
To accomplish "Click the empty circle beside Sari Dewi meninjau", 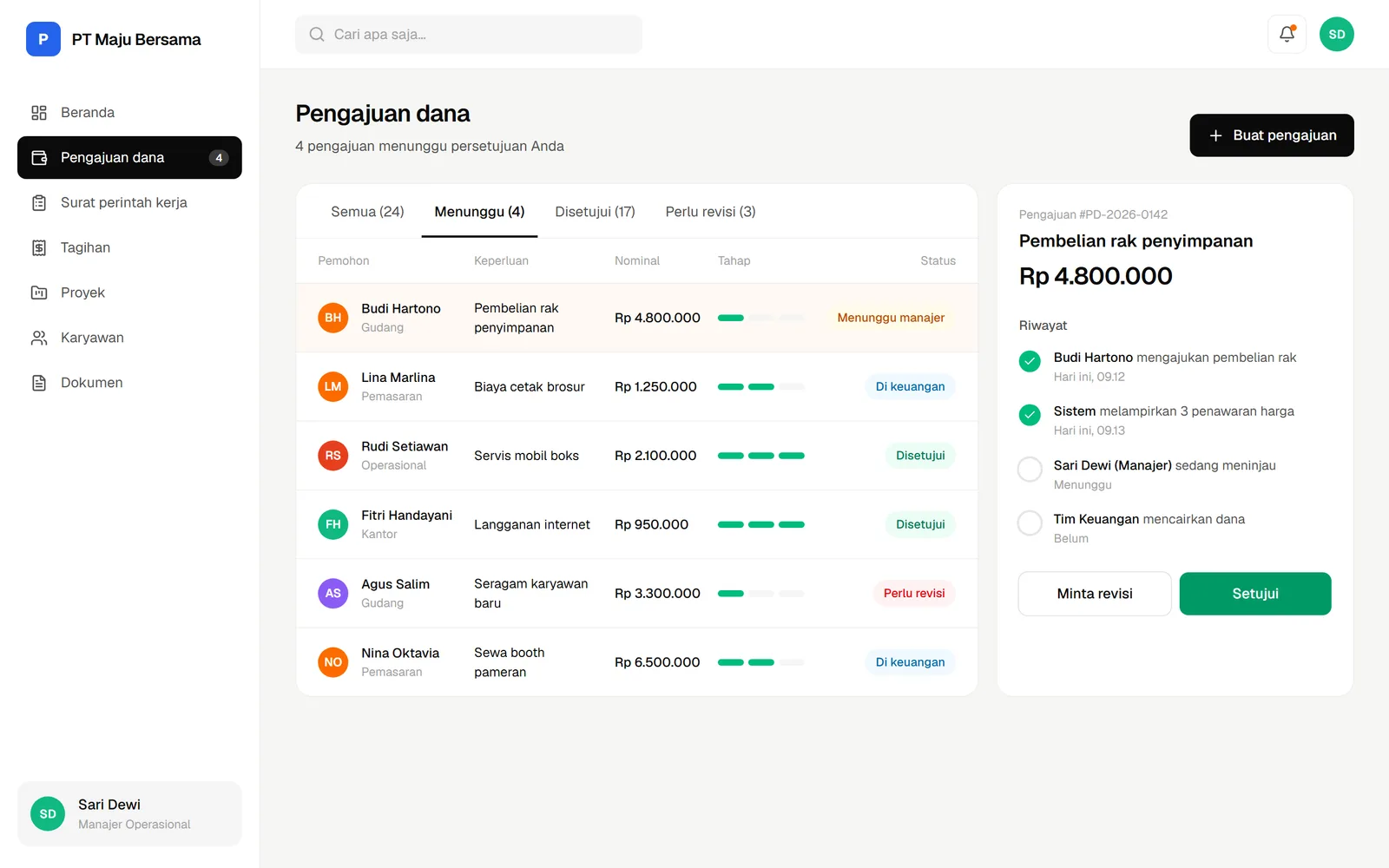I will [x=1030, y=469].
